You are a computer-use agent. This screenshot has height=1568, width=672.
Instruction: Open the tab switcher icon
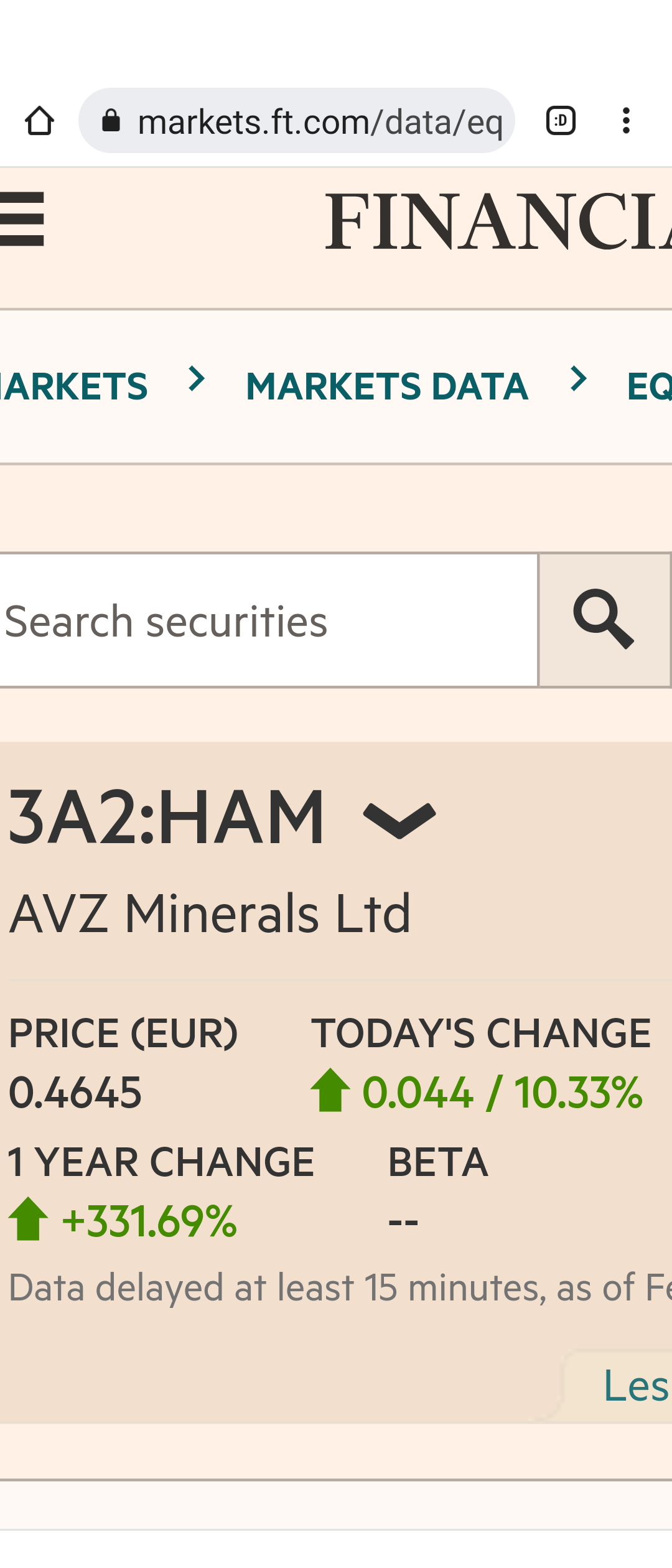pyautogui.click(x=561, y=121)
